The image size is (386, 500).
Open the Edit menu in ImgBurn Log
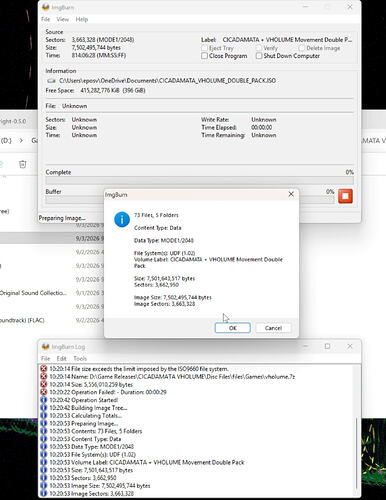tap(61, 359)
